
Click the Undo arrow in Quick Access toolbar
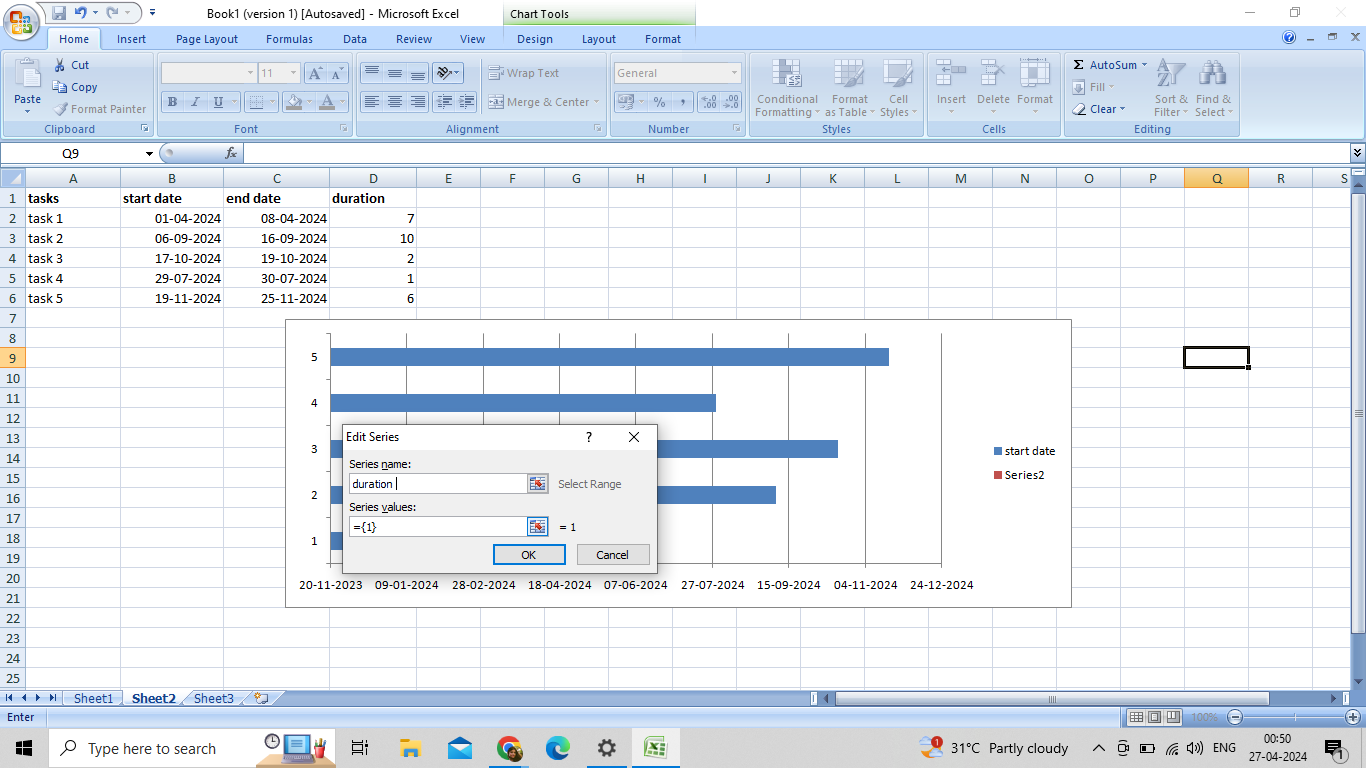click(x=81, y=13)
